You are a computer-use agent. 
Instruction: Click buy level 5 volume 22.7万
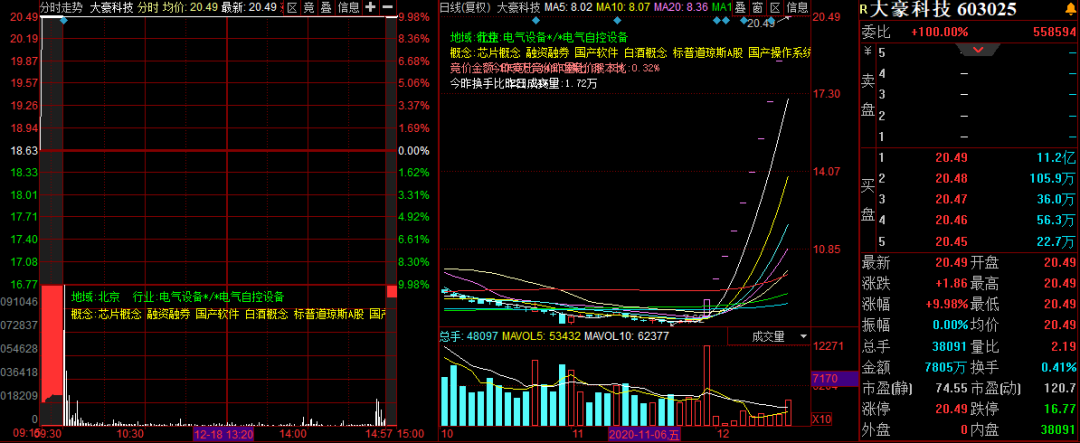pyautogui.click(x=1057, y=241)
